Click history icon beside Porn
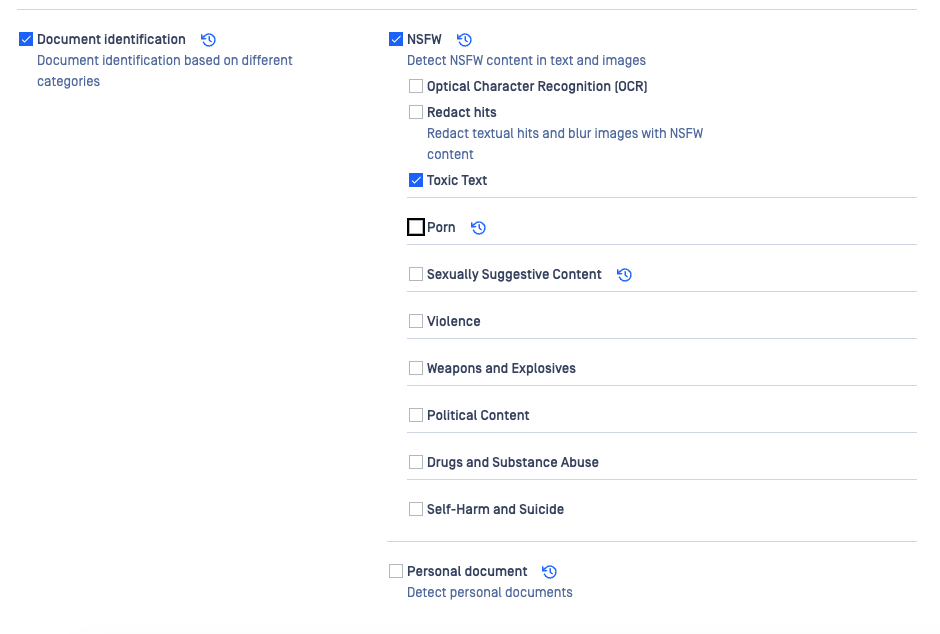The height and width of the screenshot is (634, 940). coord(478,228)
